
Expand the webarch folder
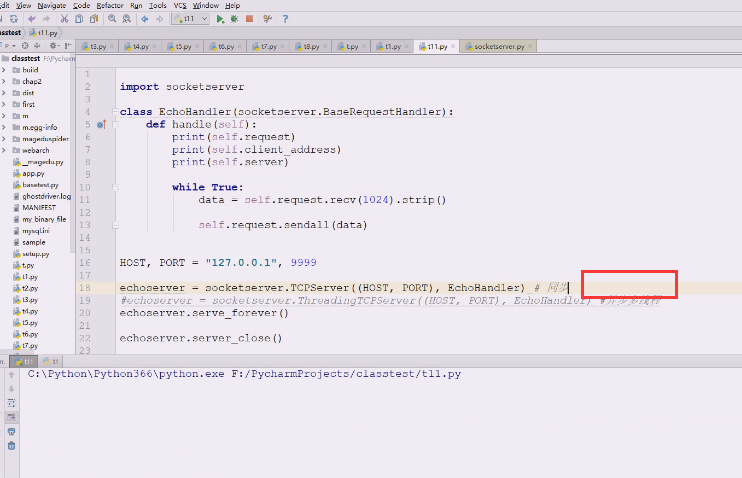pos(4,150)
